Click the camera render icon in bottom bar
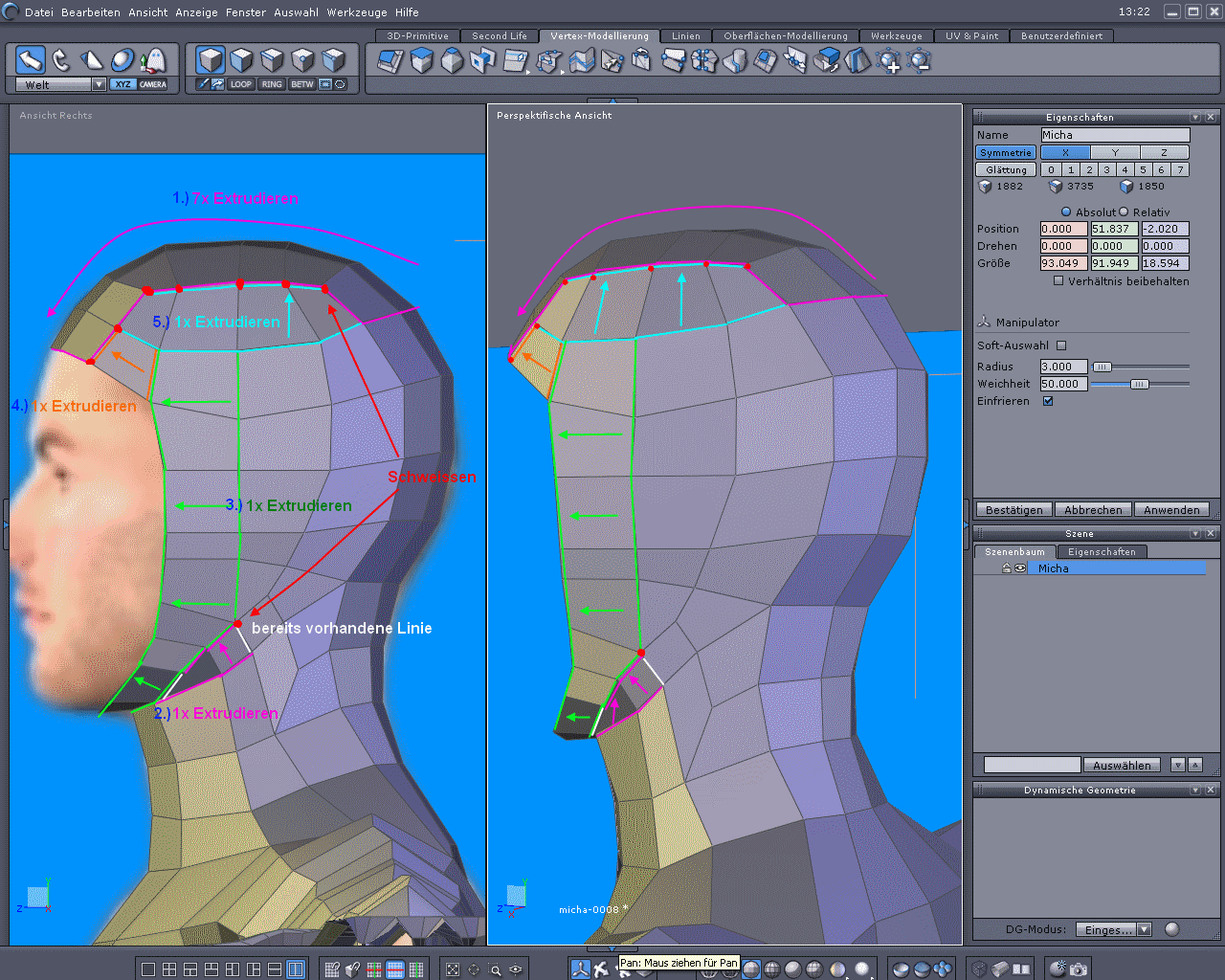The height and width of the screenshot is (980, 1225). [1079, 969]
